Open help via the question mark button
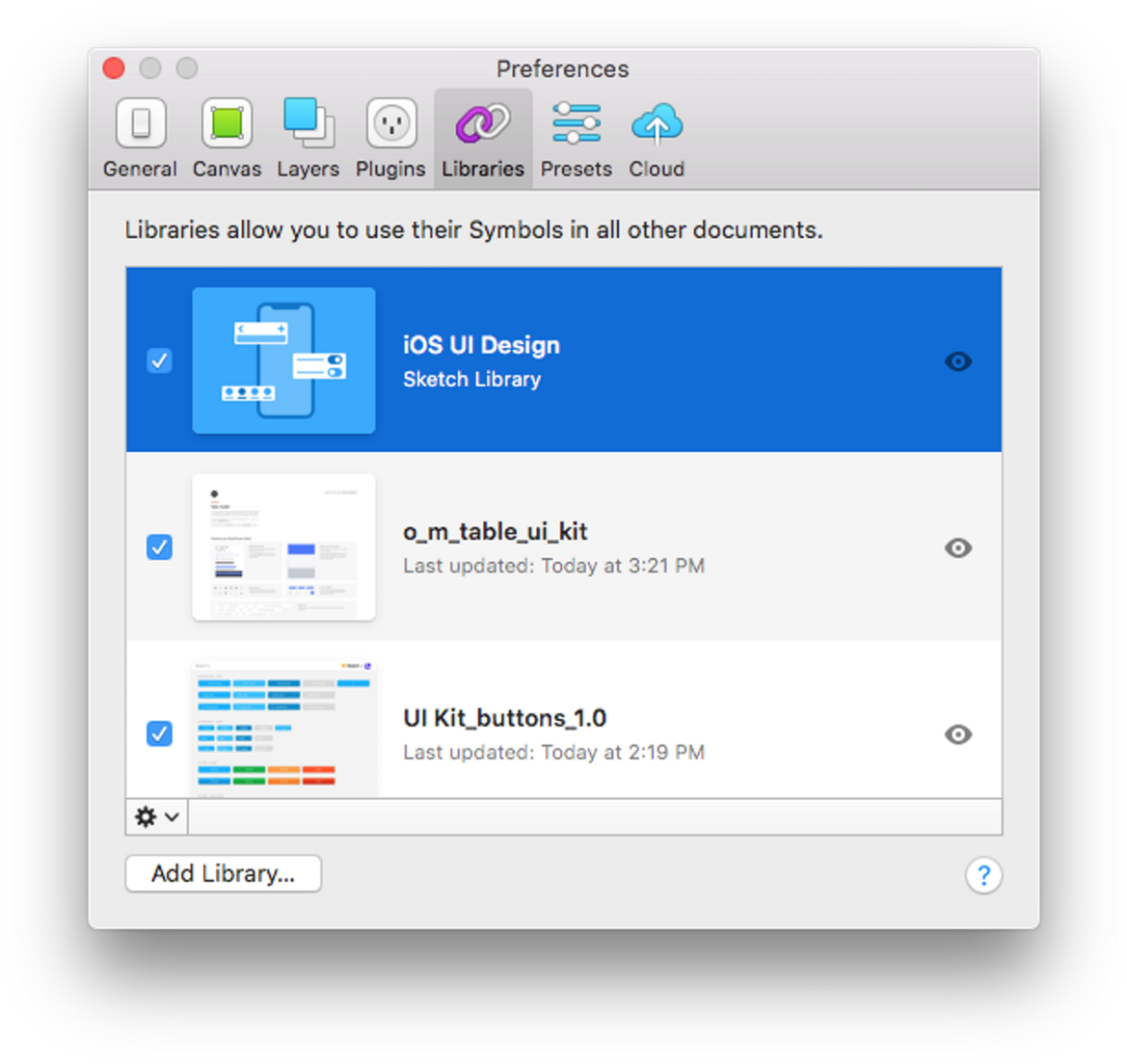 point(984,875)
